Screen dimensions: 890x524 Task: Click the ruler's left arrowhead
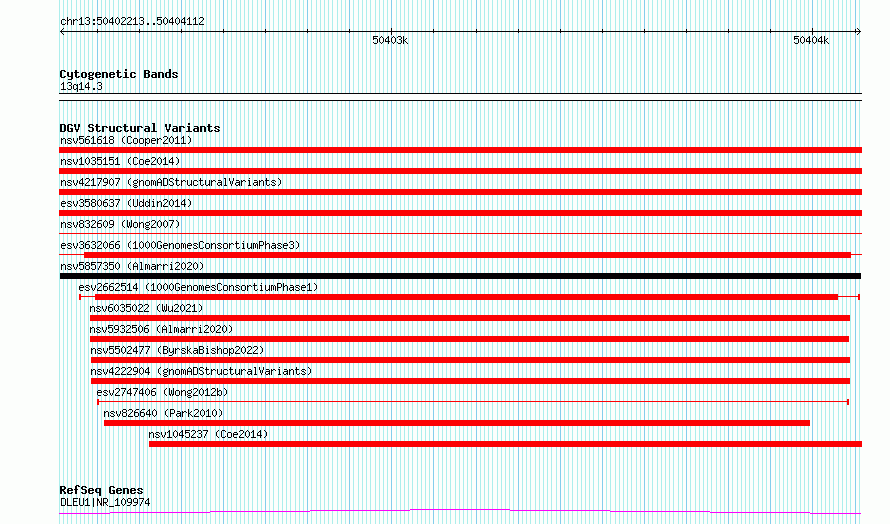[x=62, y=32]
